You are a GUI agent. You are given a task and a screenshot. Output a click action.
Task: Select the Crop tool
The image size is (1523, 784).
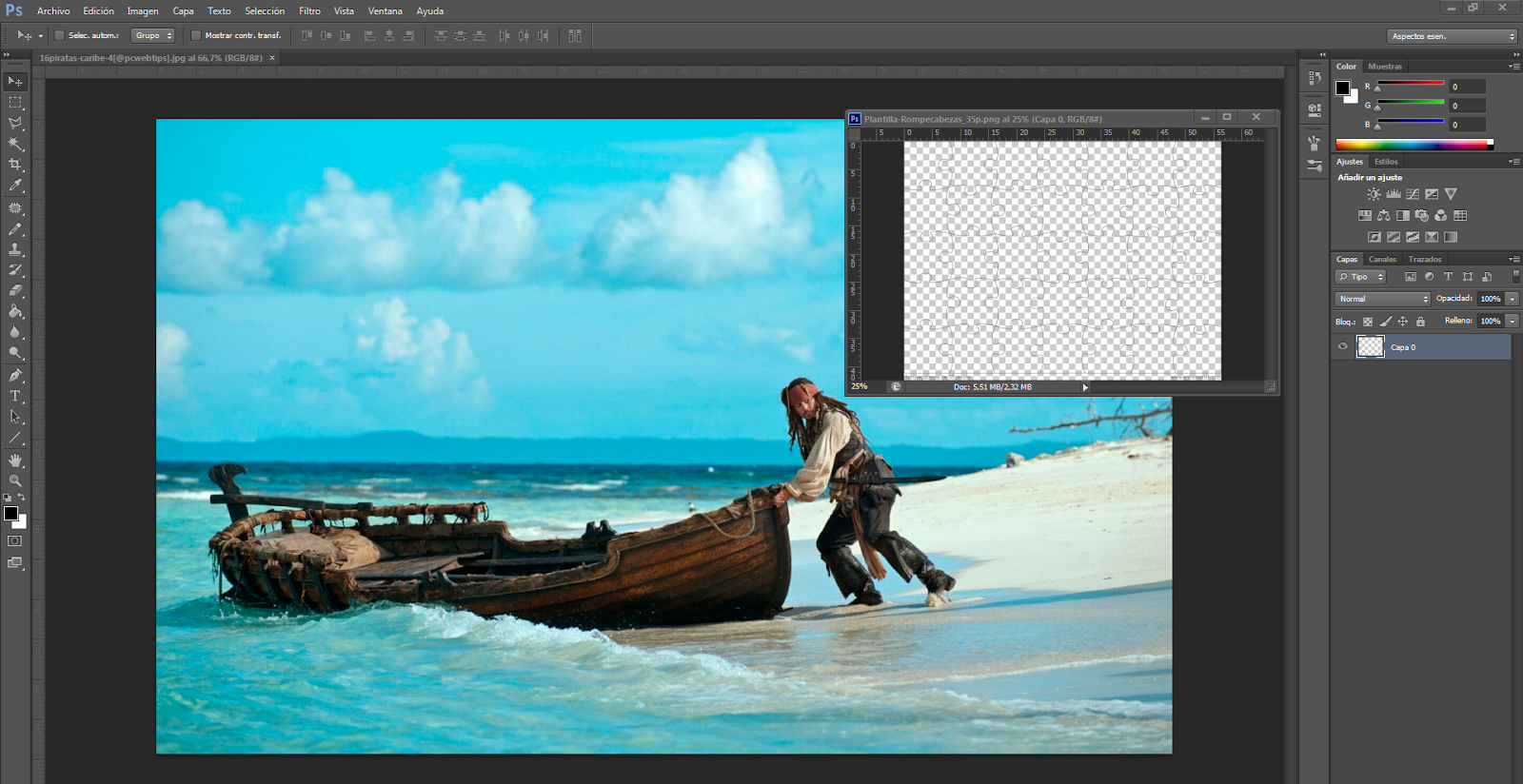pyautogui.click(x=15, y=166)
